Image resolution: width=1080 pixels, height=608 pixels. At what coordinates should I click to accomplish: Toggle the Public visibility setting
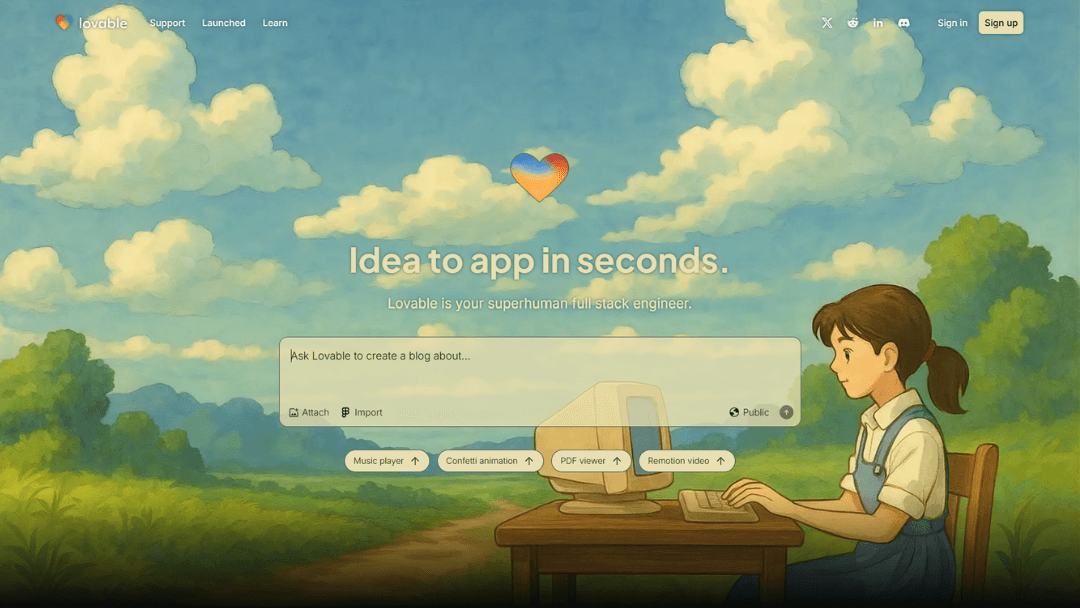(x=749, y=412)
